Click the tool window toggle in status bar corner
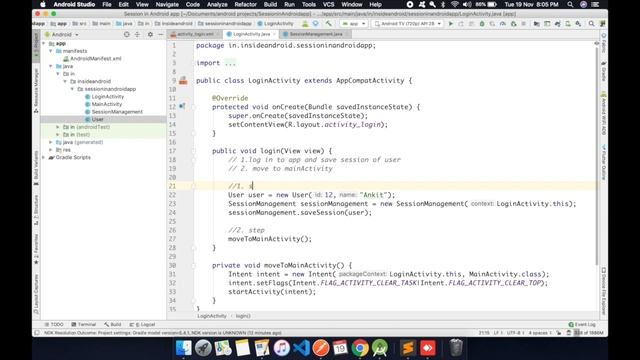The height and width of the screenshot is (360, 640). click(37, 333)
